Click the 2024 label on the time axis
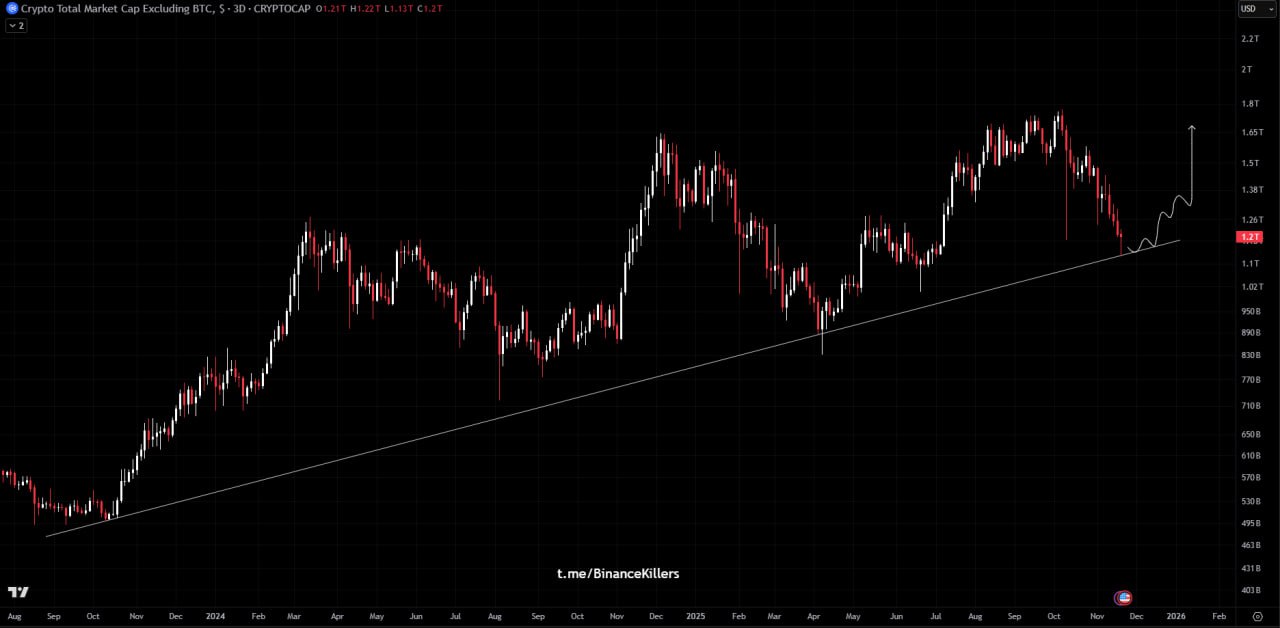 click(214, 617)
